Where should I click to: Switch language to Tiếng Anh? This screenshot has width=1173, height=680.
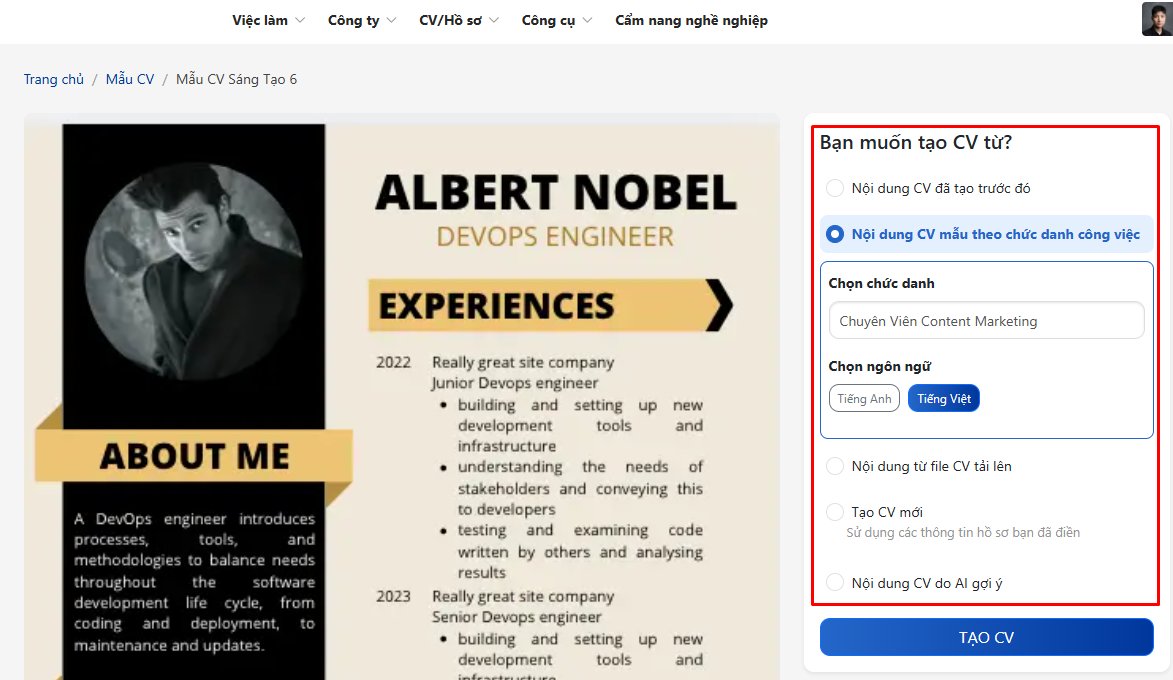point(864,399)
